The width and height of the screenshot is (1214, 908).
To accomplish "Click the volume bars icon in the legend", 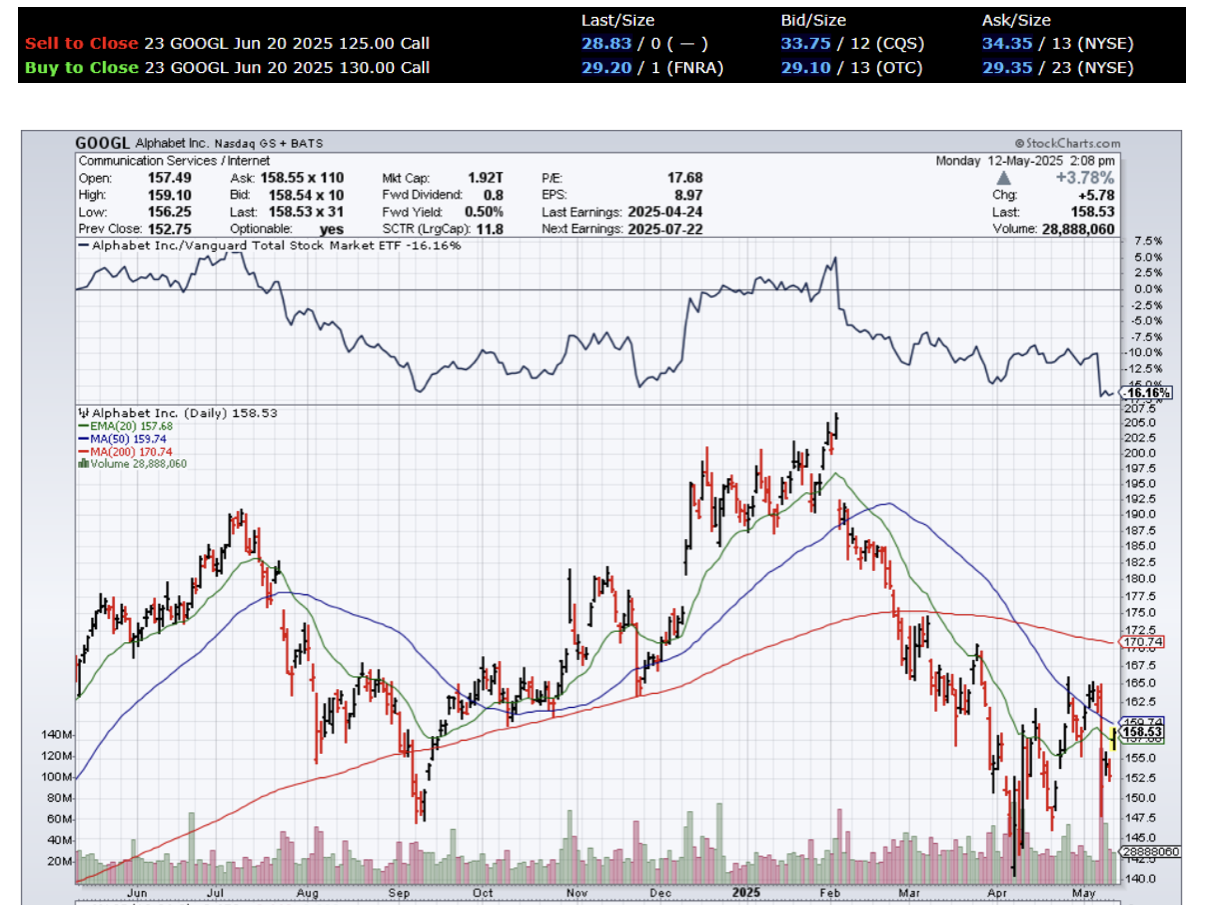I will coord(82,463).
